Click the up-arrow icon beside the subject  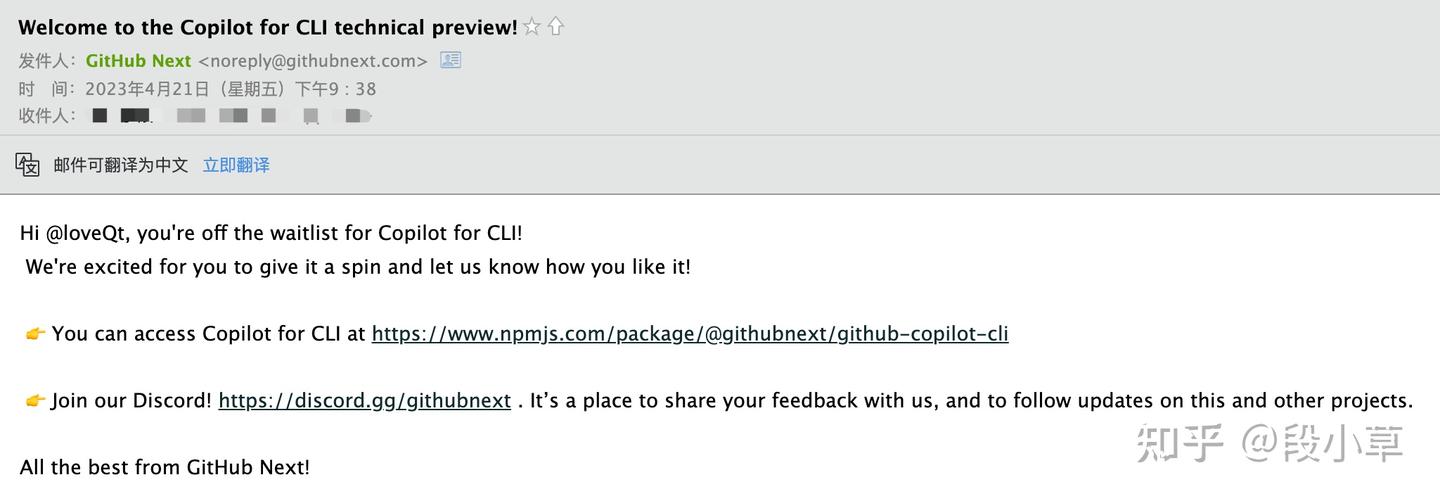click(556, 28)
